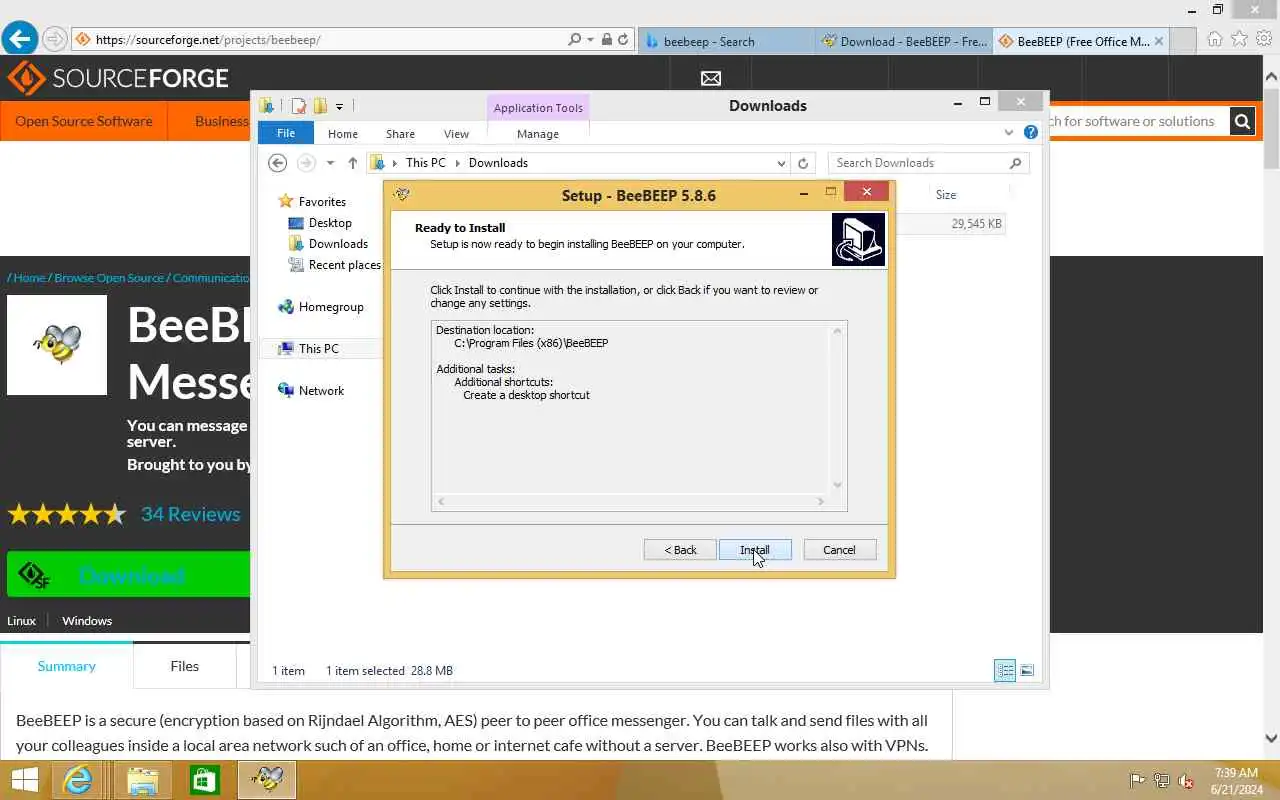Viewport: 1280px width, 800px height.
Task: Refresh the browser page
Action: coord(623,40)
